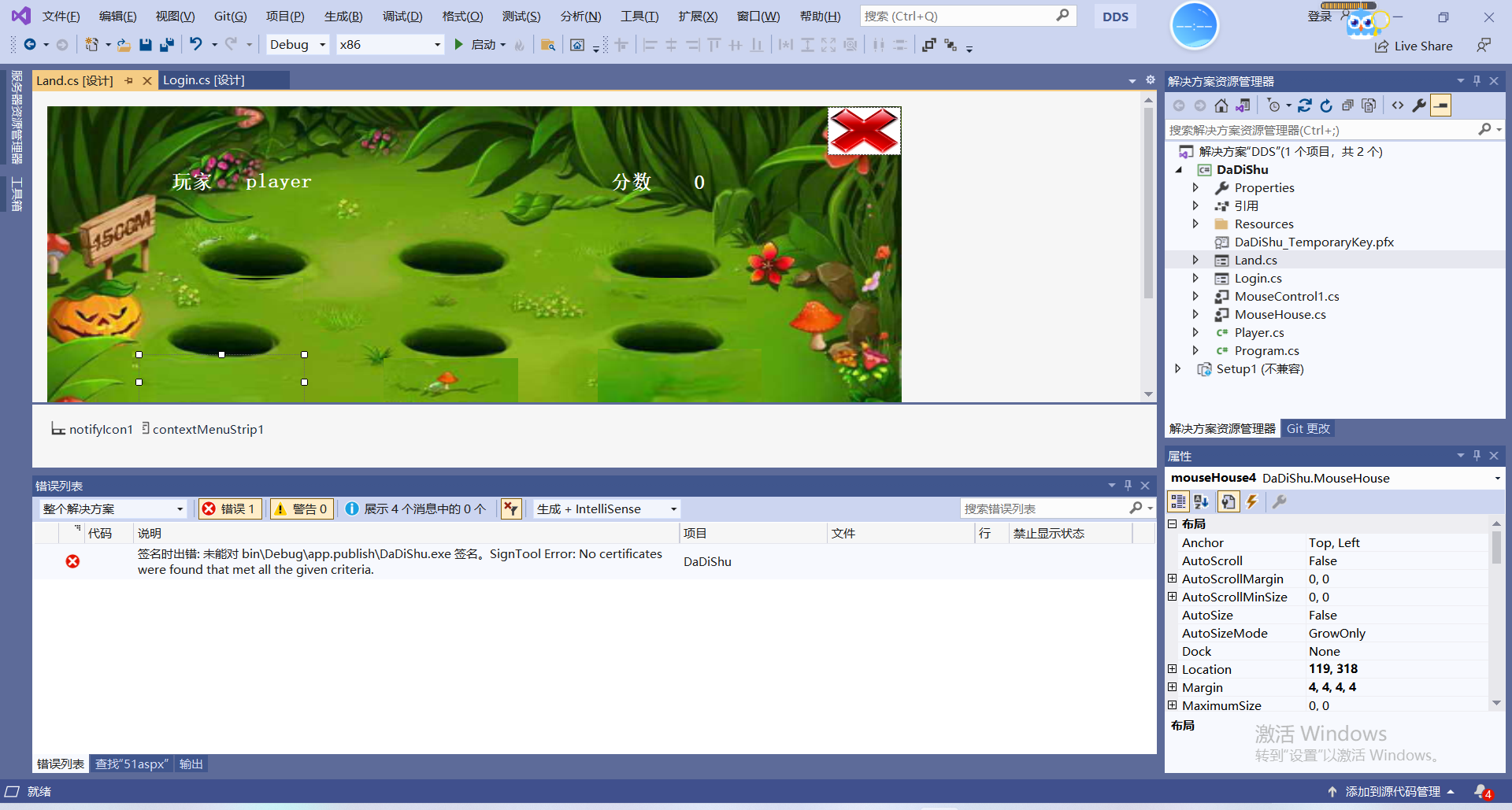1512x810 pixels.
Task: Click 添加到源代码管理 in status bar
Action: coord(1392,791)
